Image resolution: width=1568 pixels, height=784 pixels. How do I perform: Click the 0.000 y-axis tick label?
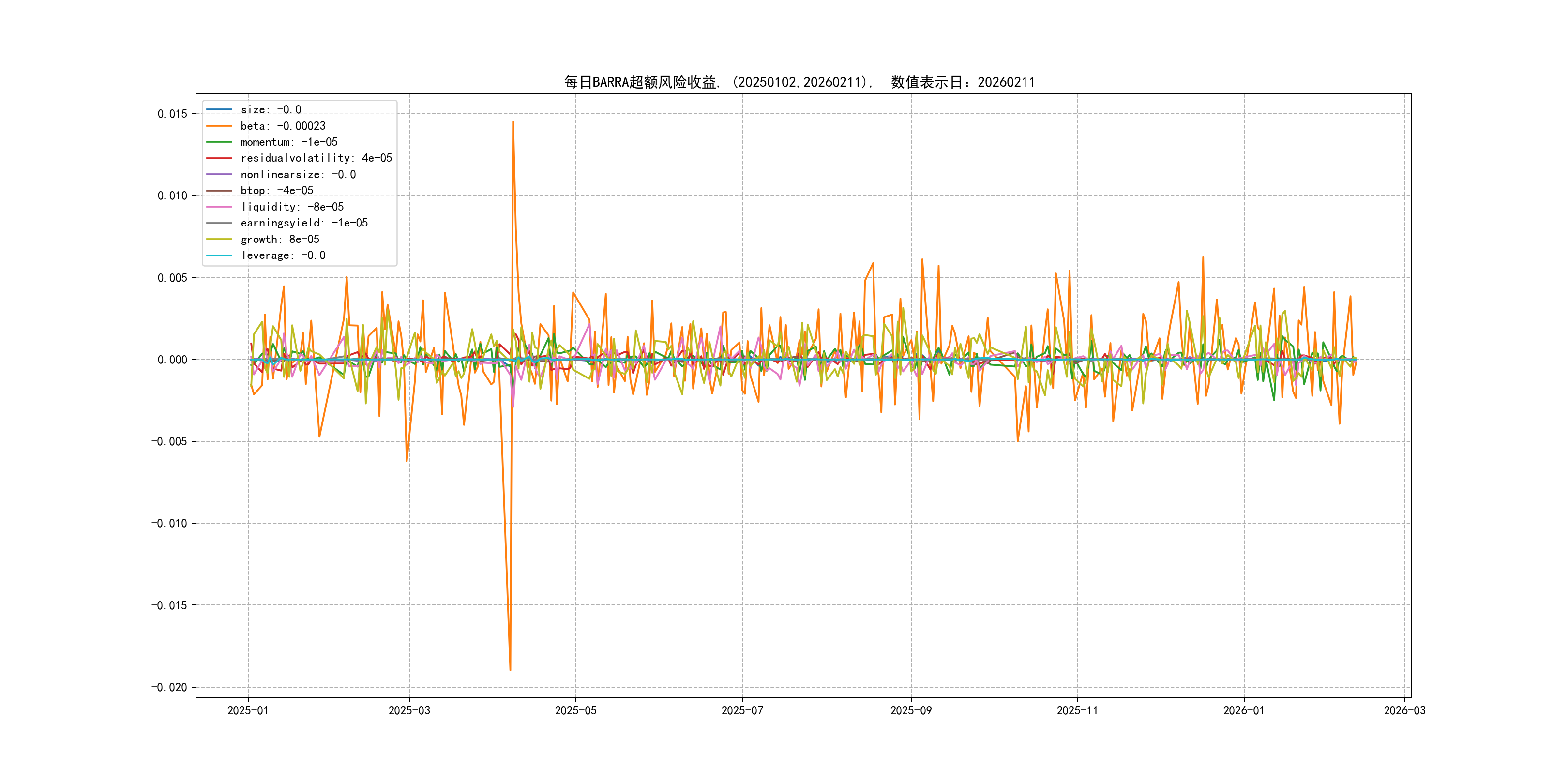(172, 360)
